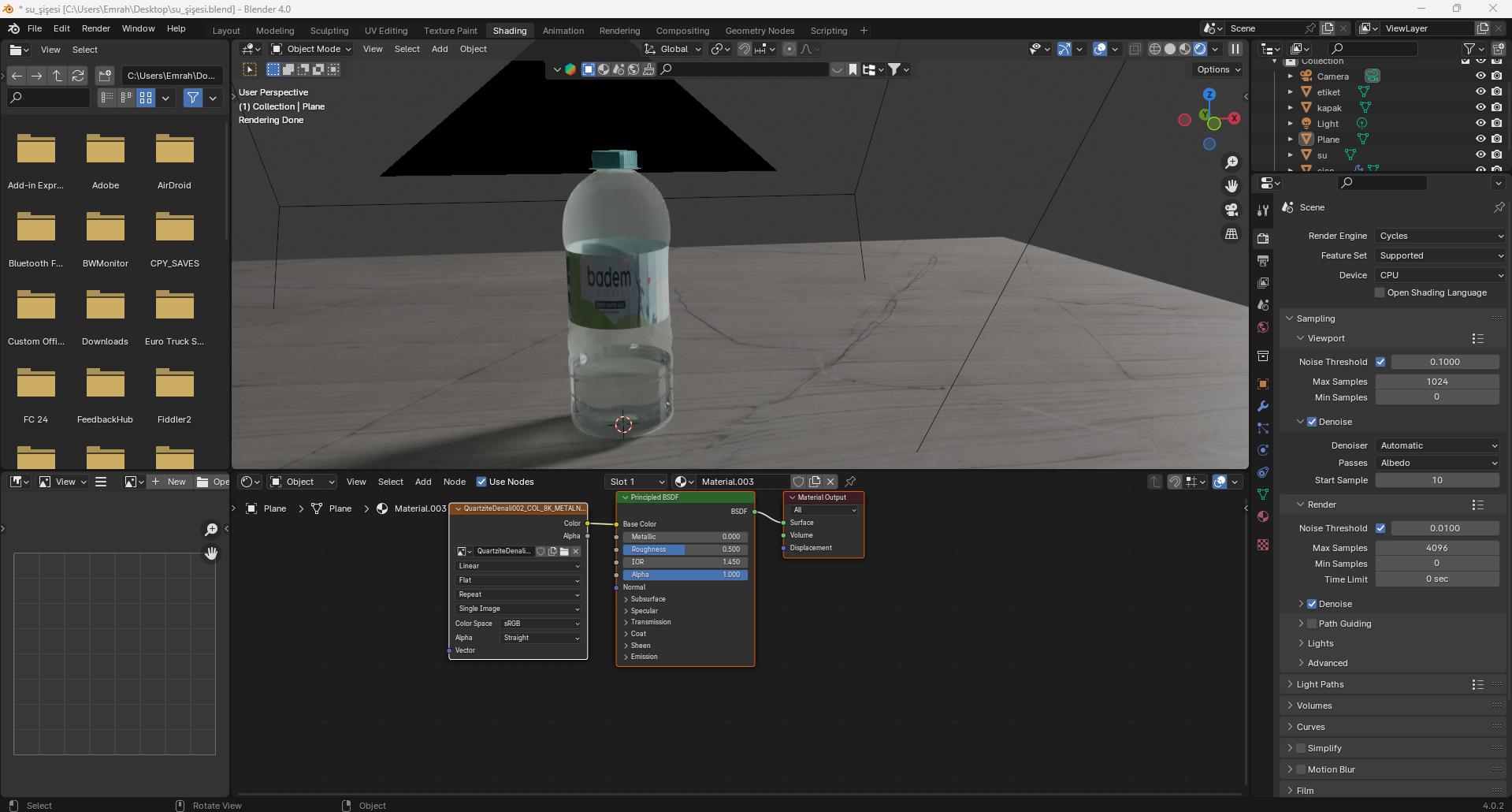The height and width of the screenshot is (812, 1512).
Task: Toggle Viewport Denoise checkbox
Action: coord(1312,422)
